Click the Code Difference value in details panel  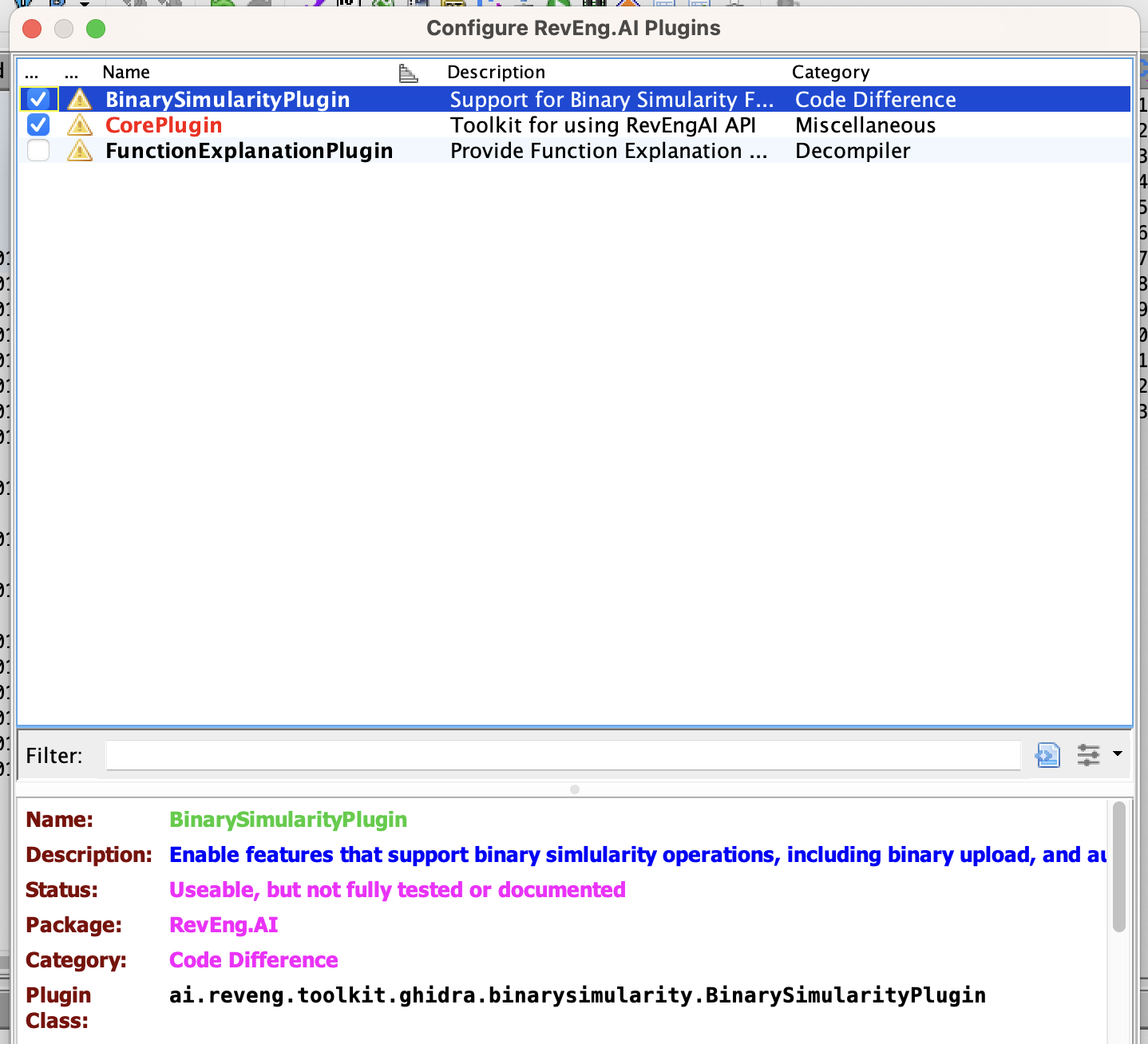point(254,960)
